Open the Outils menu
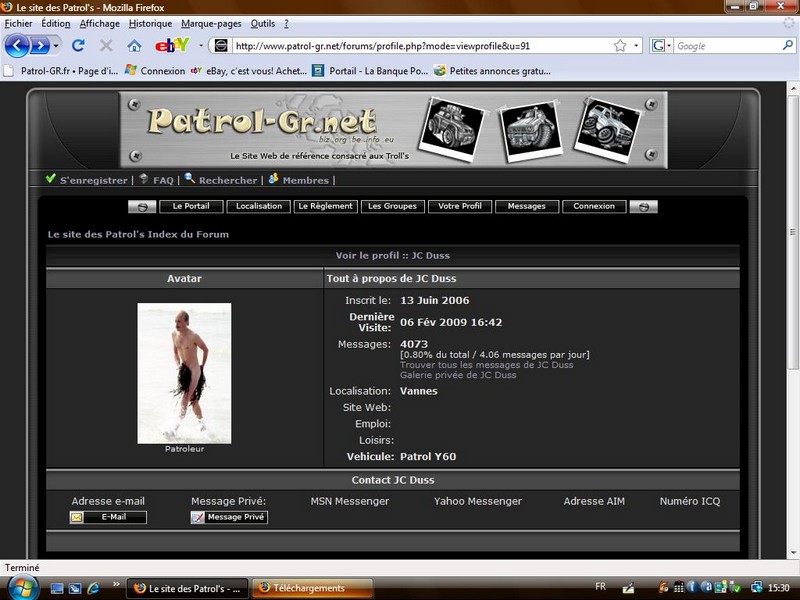This screenshot has height=600, width=800. (x=263, y=23)
